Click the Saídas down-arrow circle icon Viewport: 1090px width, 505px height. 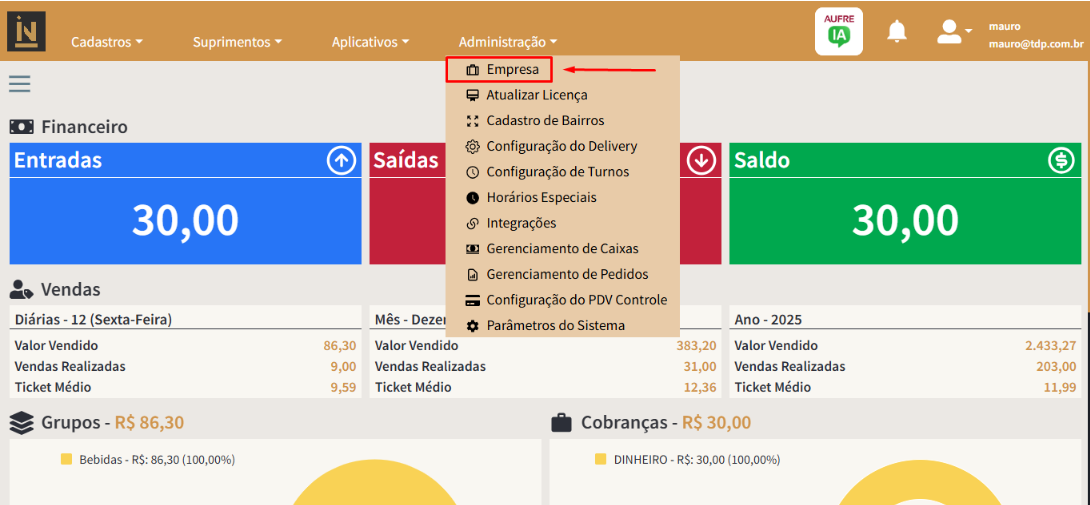click(701, 160)
